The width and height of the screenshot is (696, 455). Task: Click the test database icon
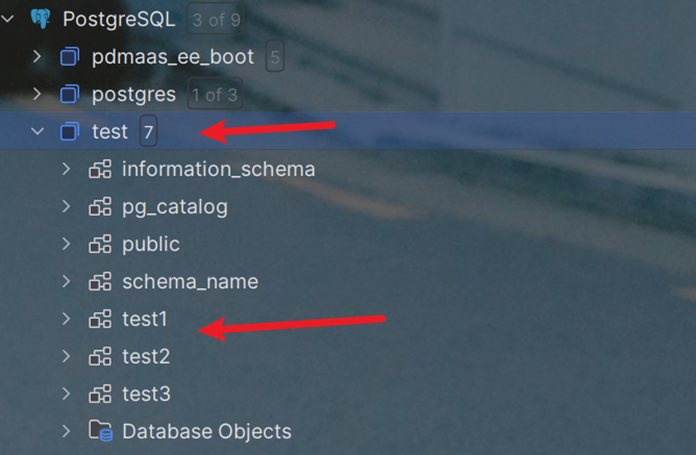[x=69, y=132]
